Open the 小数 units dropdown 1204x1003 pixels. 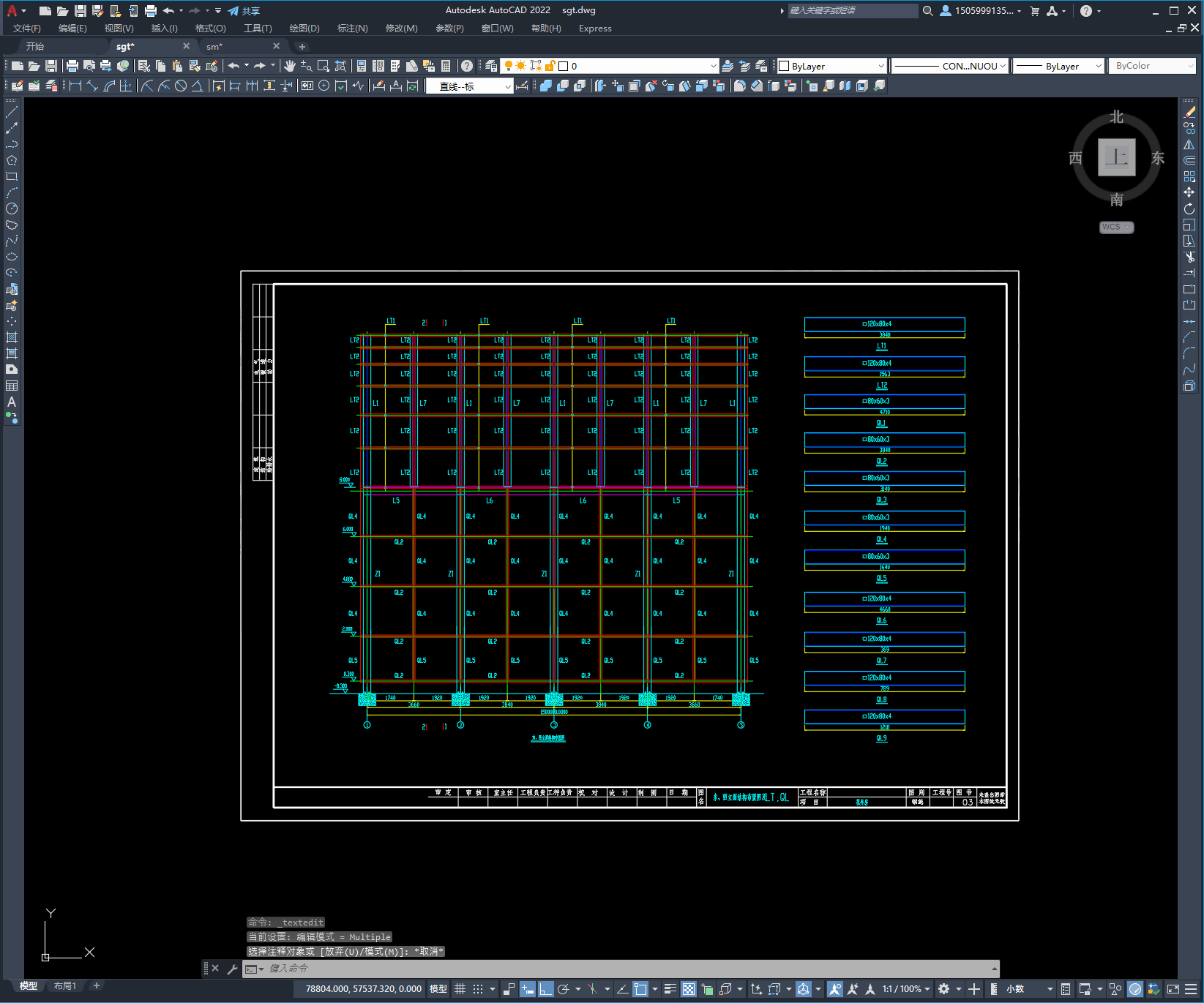click(x=1028, y=989)
